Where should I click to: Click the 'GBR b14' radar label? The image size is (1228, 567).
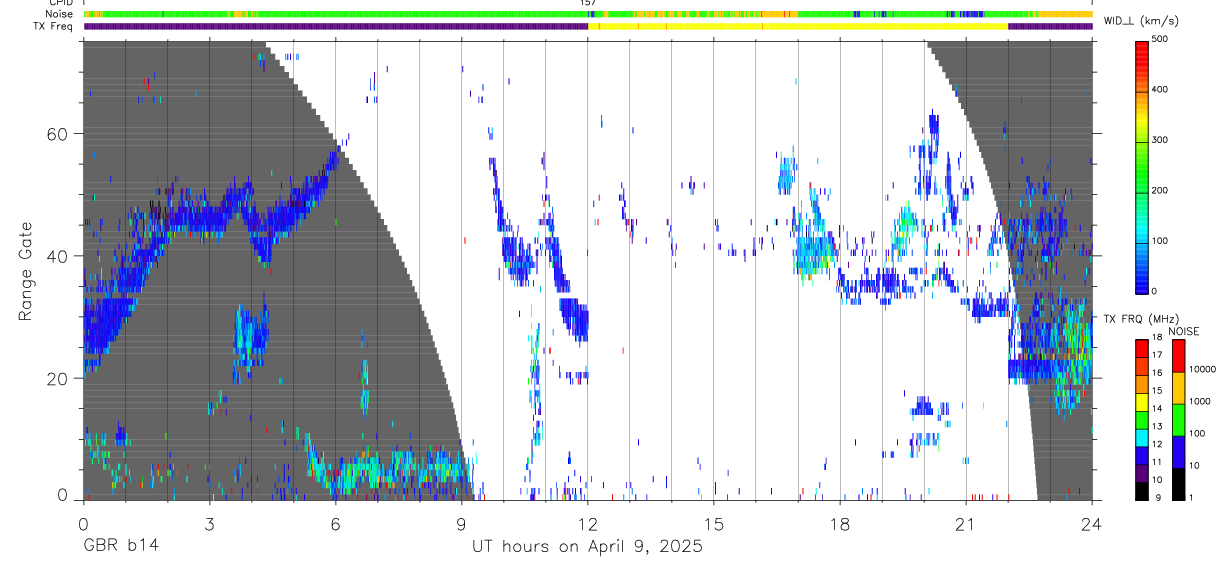tap(120, 547)
